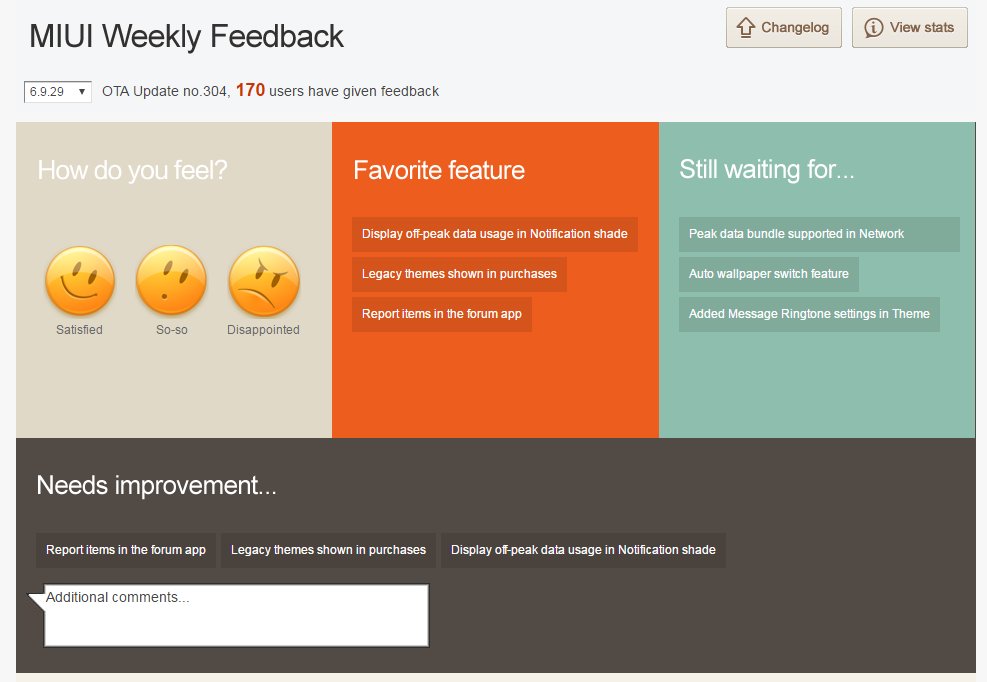Image resolution: width=987 pixels, height=682 pixels.
Task: Flag Legacy themes under Needs improvement
Action: coord(328,550)
